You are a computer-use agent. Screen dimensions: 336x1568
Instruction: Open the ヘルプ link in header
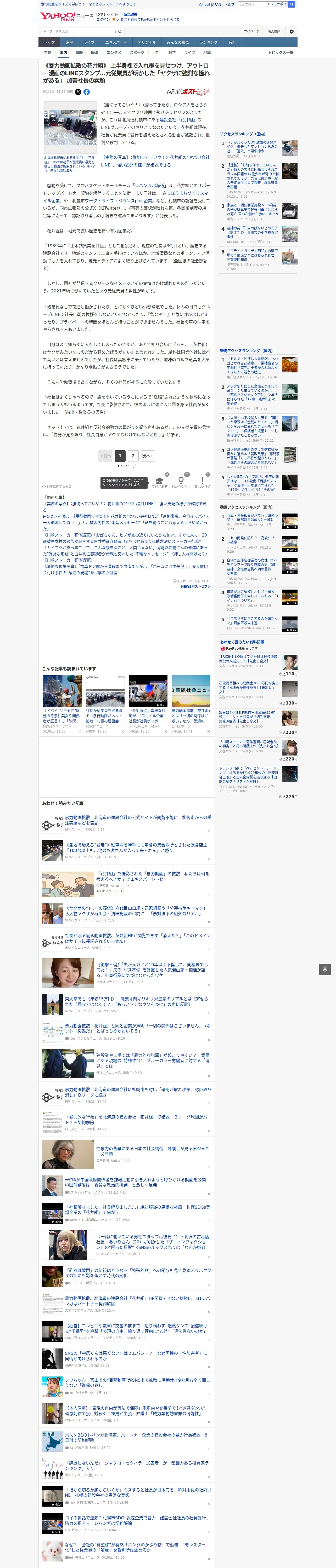[x=229, y=4]
